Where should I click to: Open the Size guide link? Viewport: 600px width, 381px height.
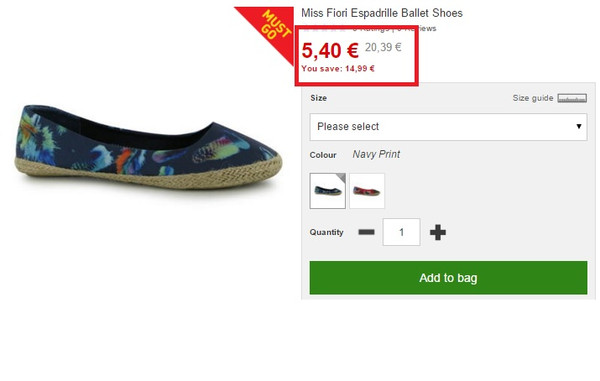(533, 98)
